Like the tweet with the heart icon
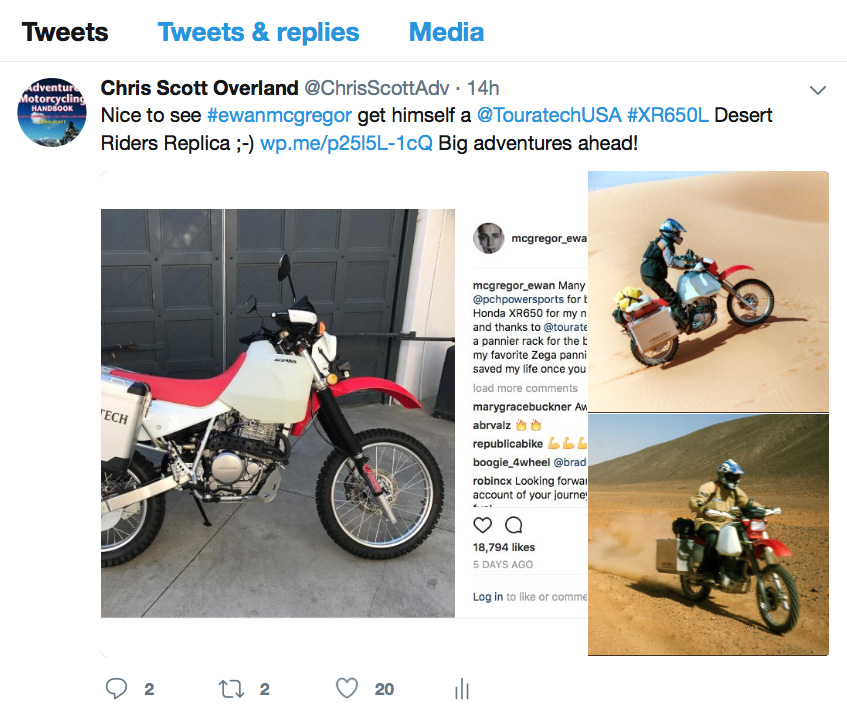The height and width of the screenshot is (712, 847). [347, 688]
